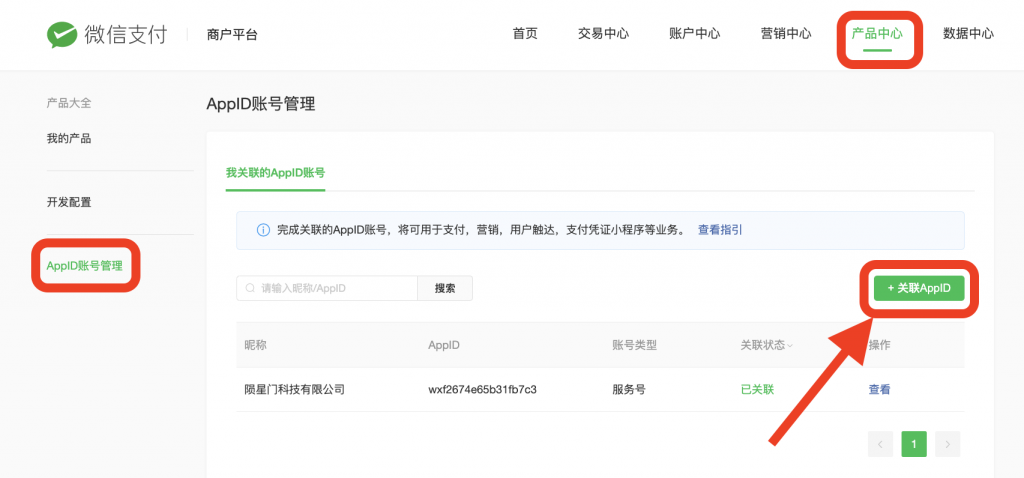Image resolution: width=1024 pixels, height=478 pixels.
Task: Click the WeChat Pay green logo icon
Action: tap(62, 35)
